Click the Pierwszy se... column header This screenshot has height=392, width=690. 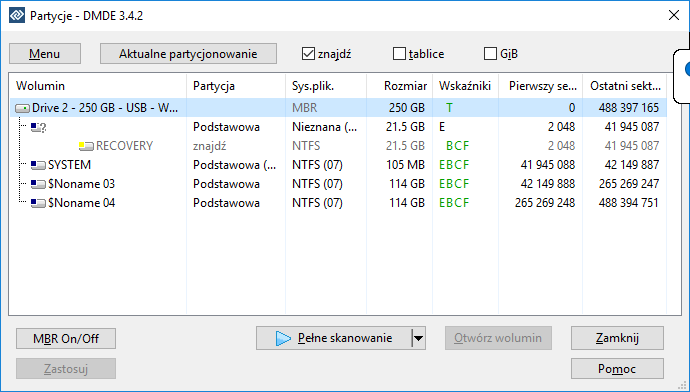(x=541, y=86)
